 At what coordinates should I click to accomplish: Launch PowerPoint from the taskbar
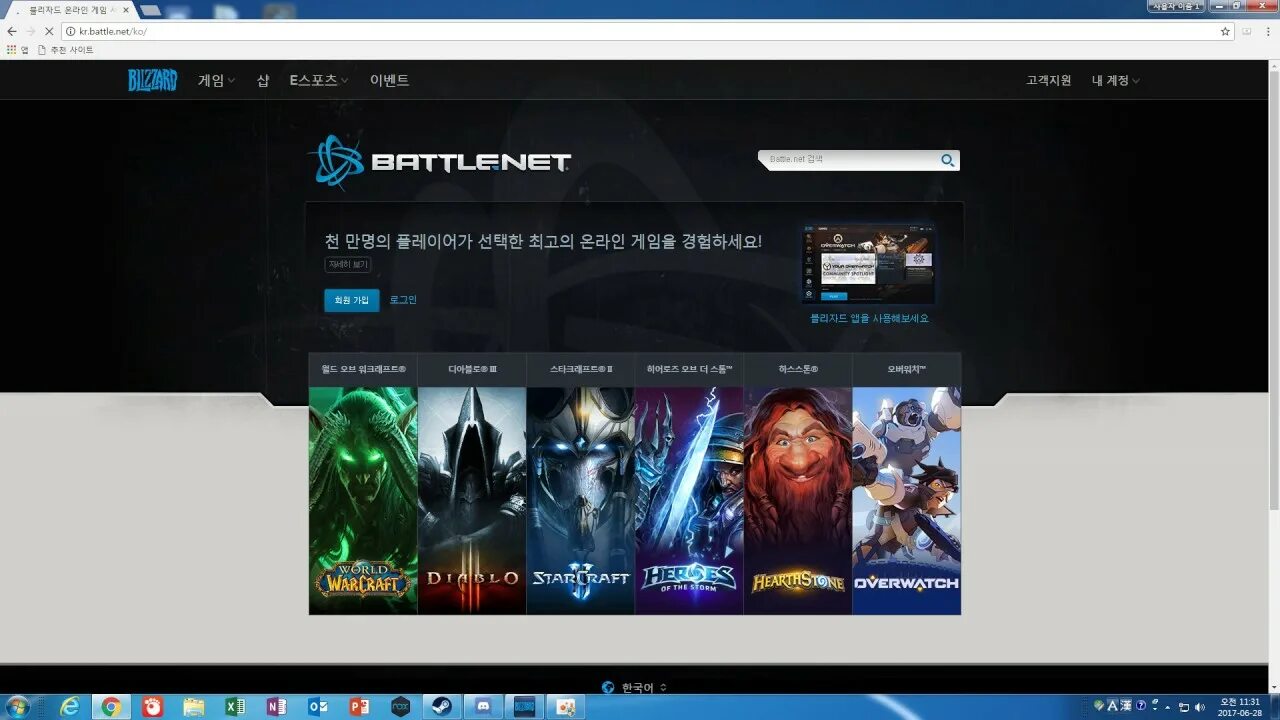(x=359, y=707)
